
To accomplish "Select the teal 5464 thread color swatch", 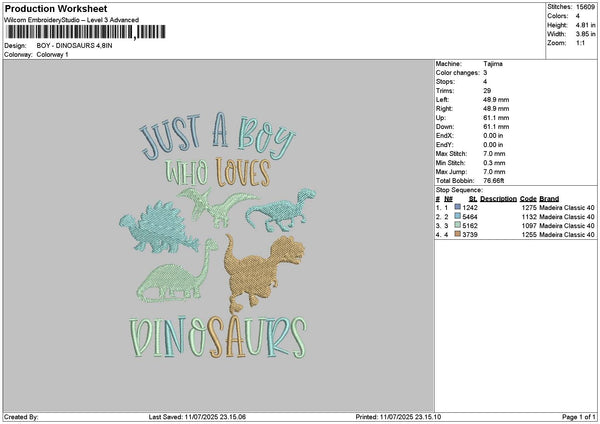I will (x=458, y=217).
